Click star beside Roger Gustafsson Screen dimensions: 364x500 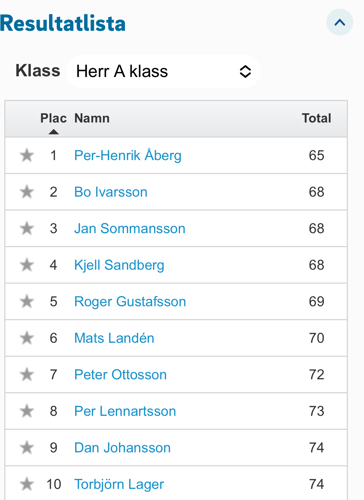(x=27, y=302)
